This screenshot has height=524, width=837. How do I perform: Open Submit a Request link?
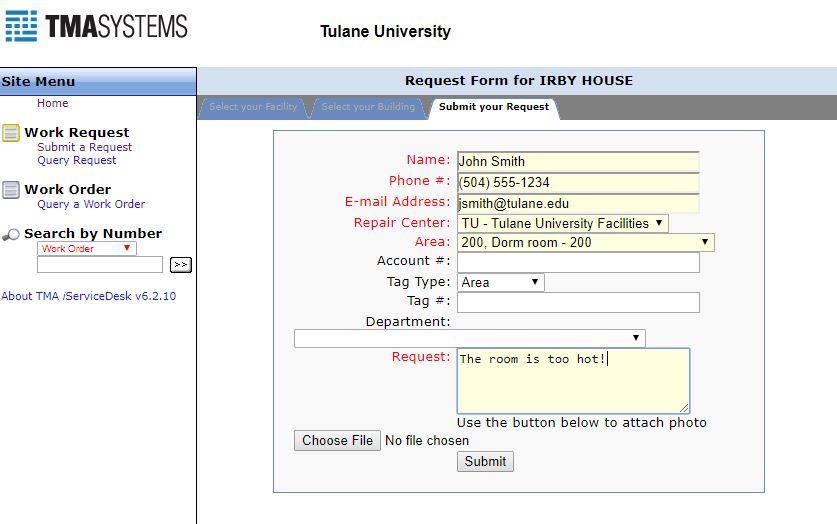coord(84,147)
